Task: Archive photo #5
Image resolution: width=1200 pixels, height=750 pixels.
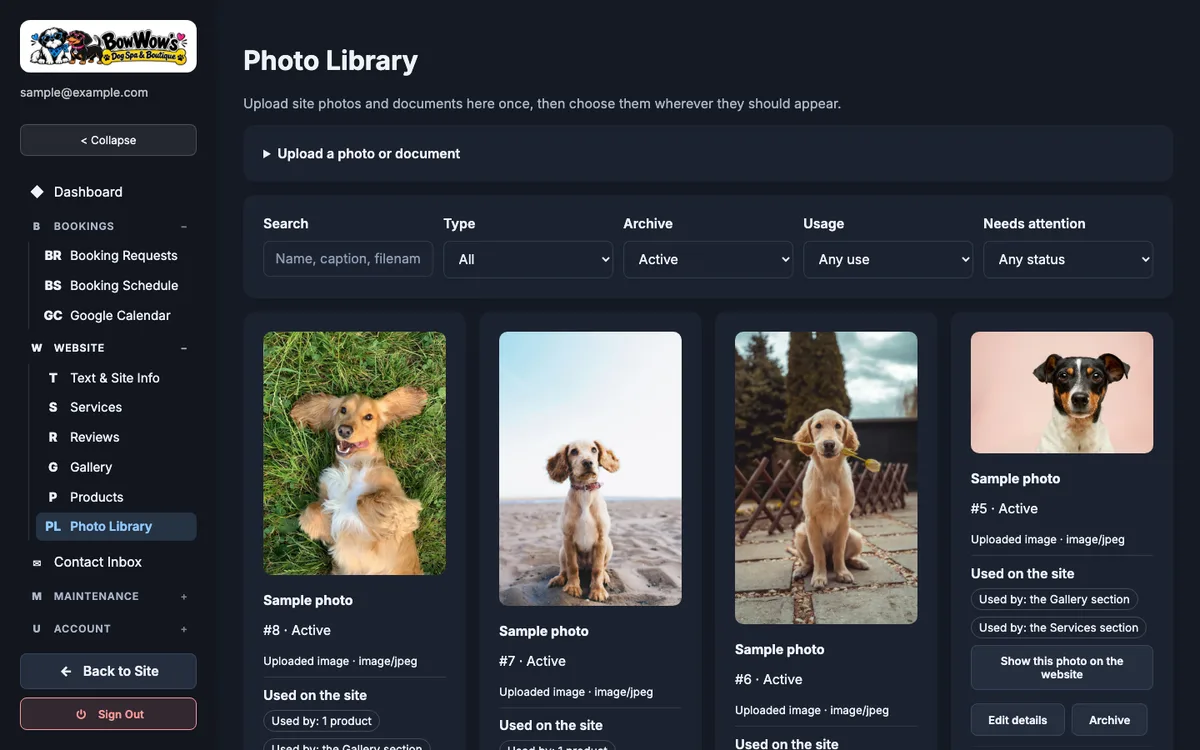Action: 1110,720
